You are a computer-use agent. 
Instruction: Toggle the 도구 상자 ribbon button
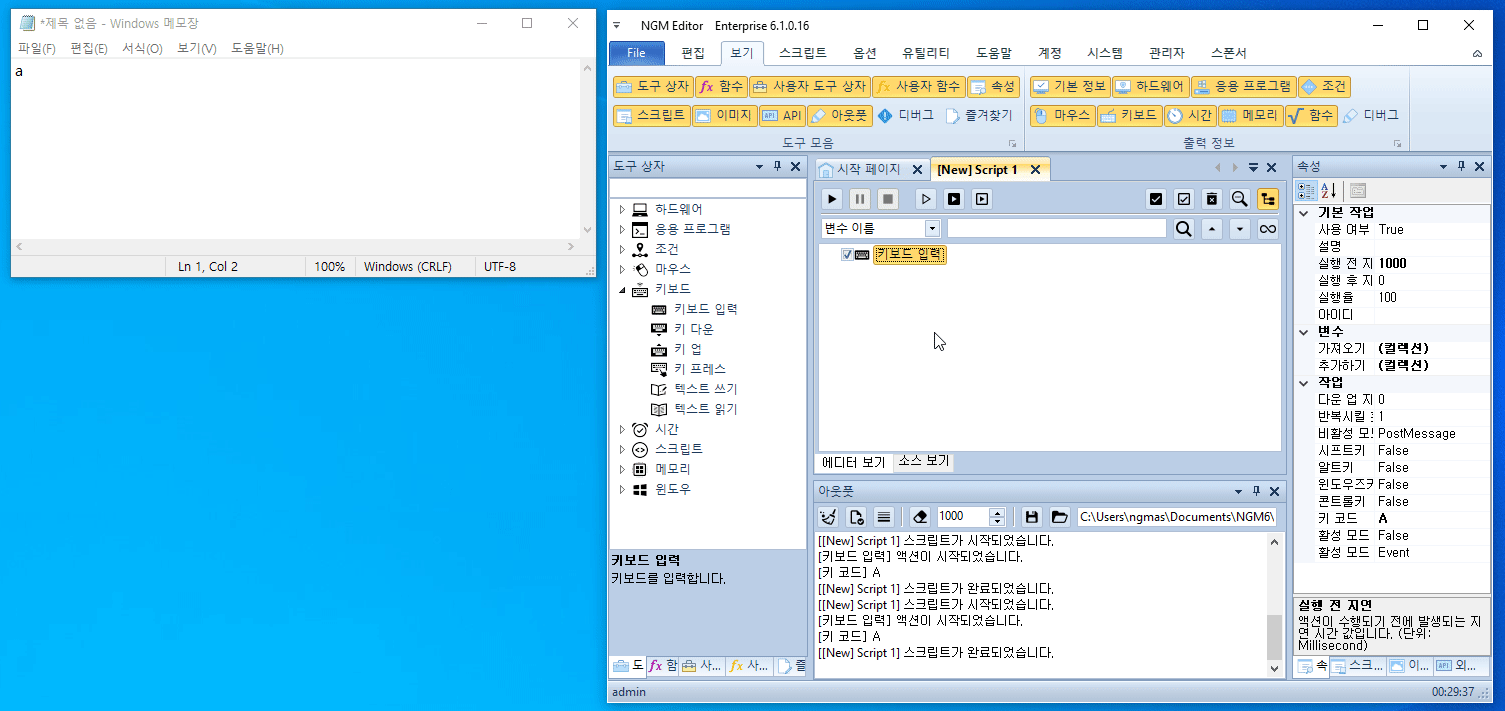pos(652,87)
